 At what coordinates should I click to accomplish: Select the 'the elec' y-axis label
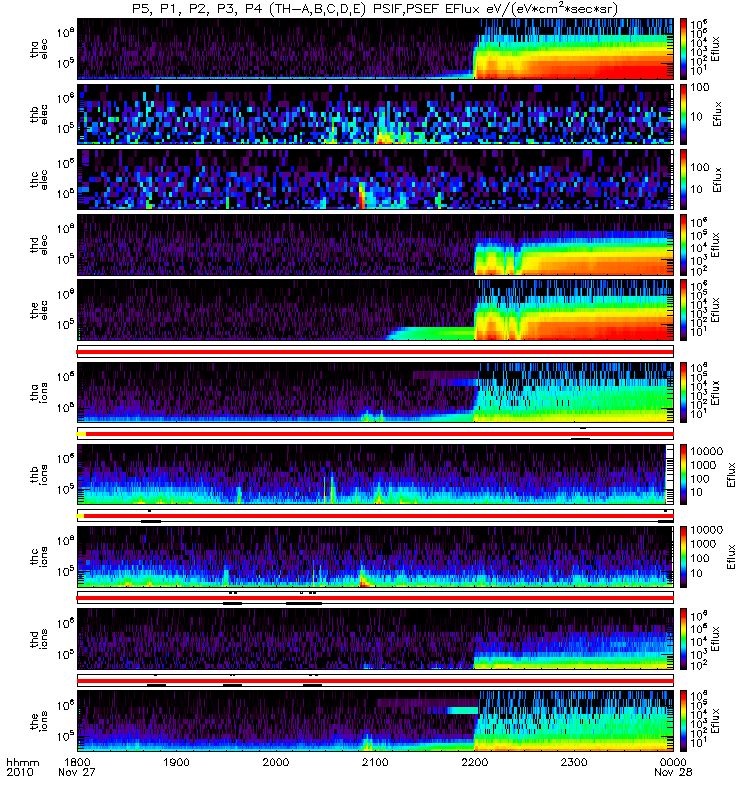point(39,310)
